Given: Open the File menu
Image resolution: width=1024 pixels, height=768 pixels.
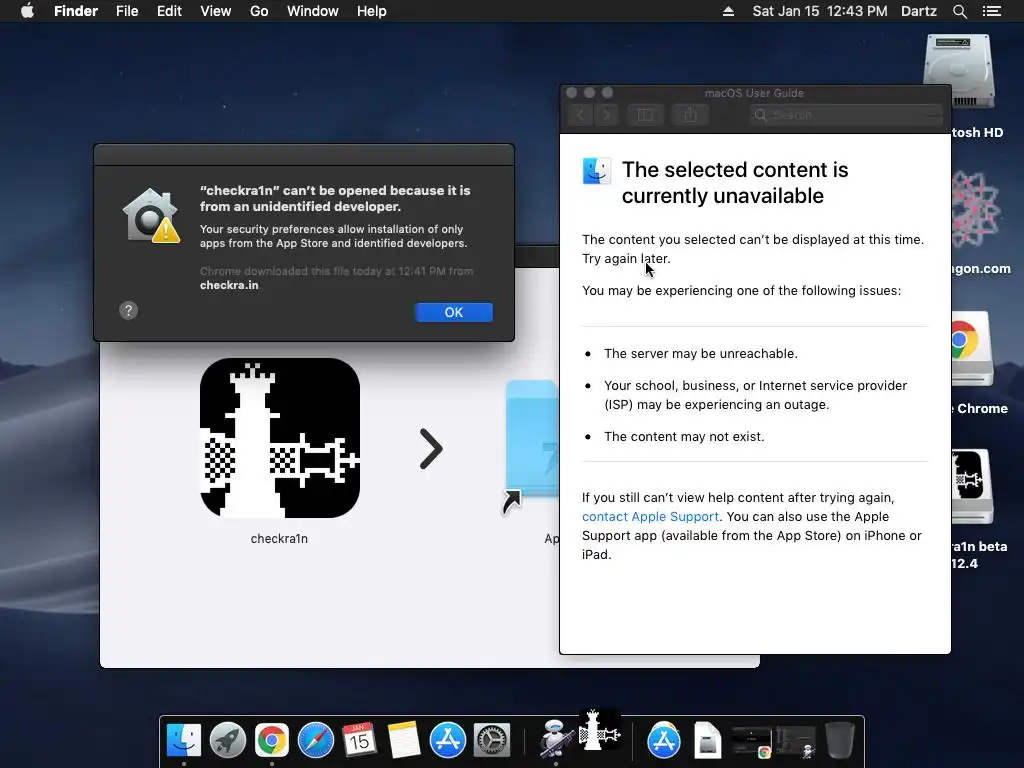Looking at the screenshot, I should (127, 11).
